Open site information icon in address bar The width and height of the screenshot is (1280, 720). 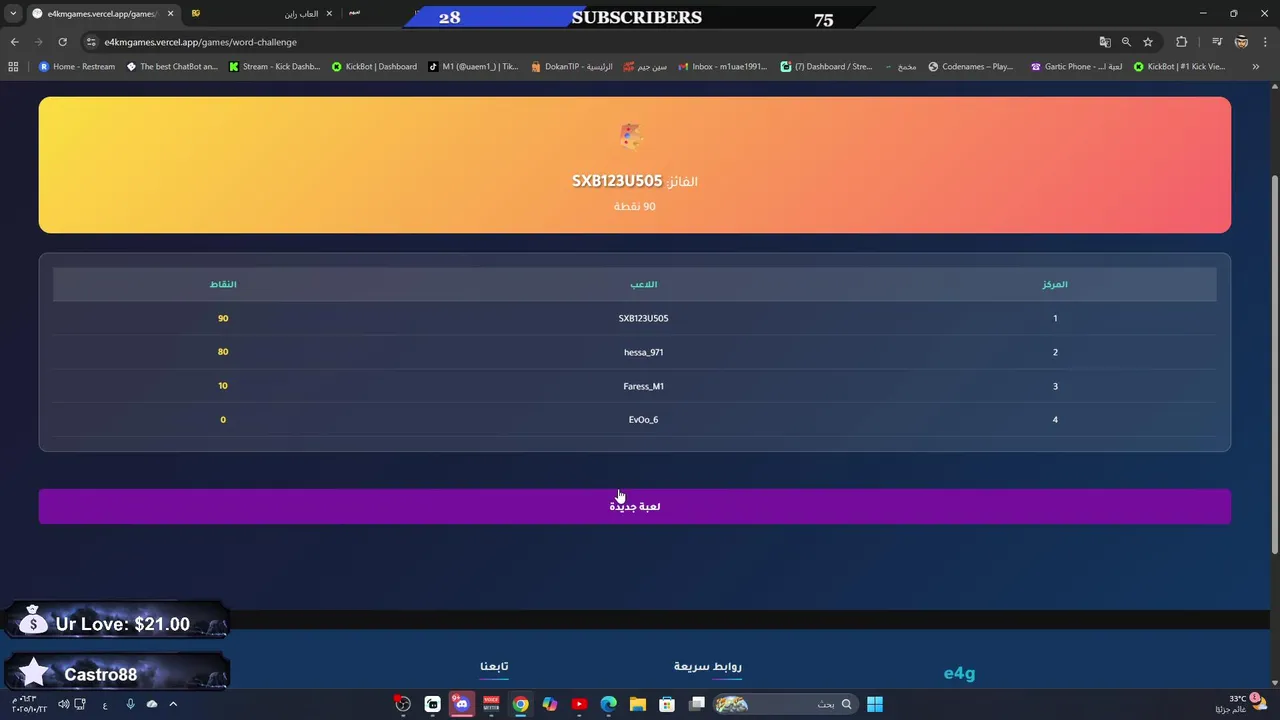click(x=91, y=42)
